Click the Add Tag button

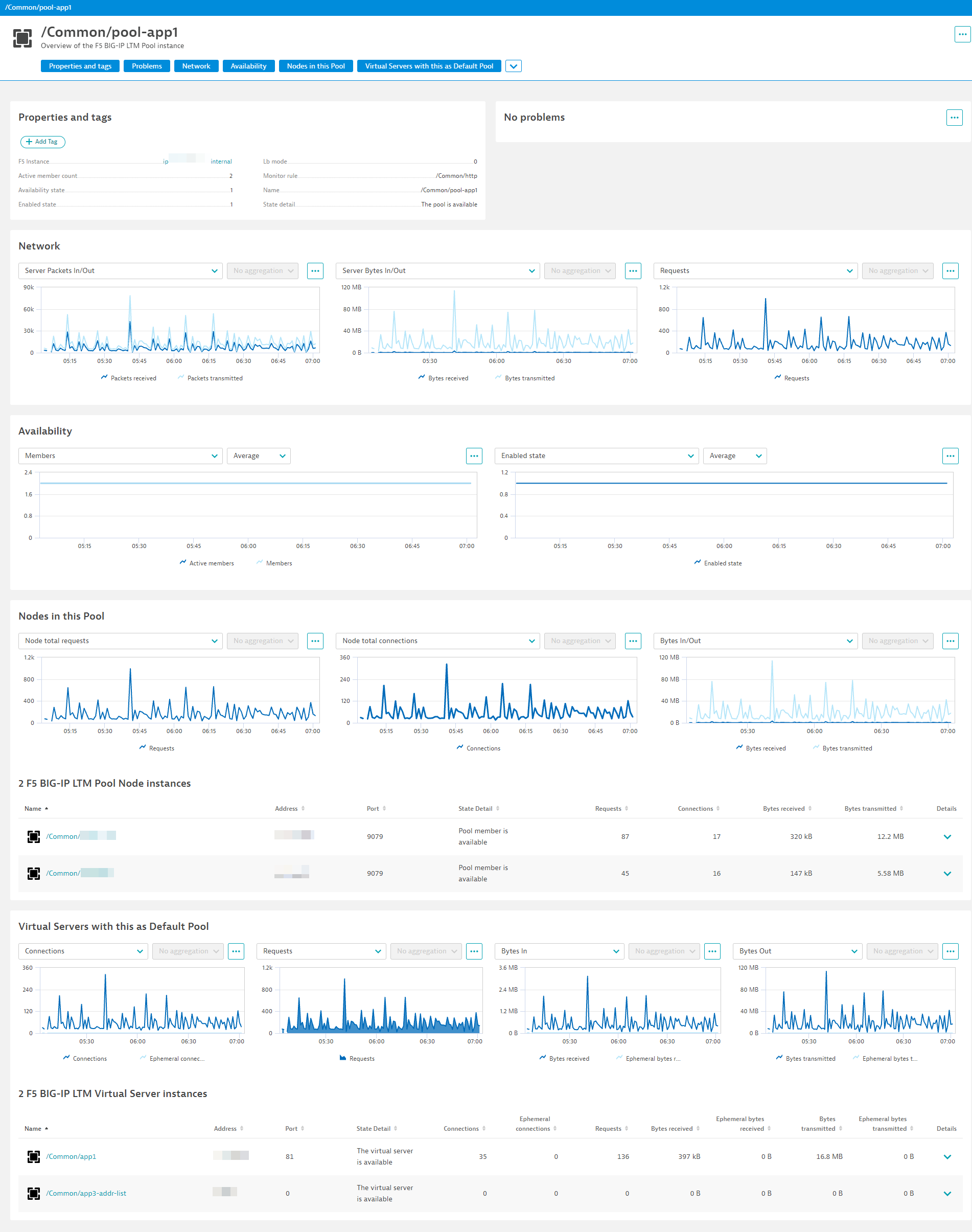pos(43,142)
